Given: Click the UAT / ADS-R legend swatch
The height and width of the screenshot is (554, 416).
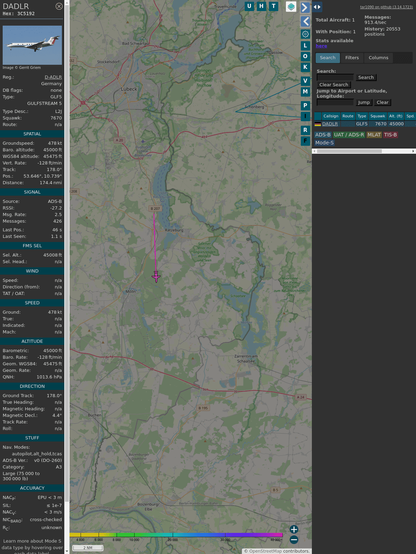Looking at the screenshot, I should coord(348,135).
